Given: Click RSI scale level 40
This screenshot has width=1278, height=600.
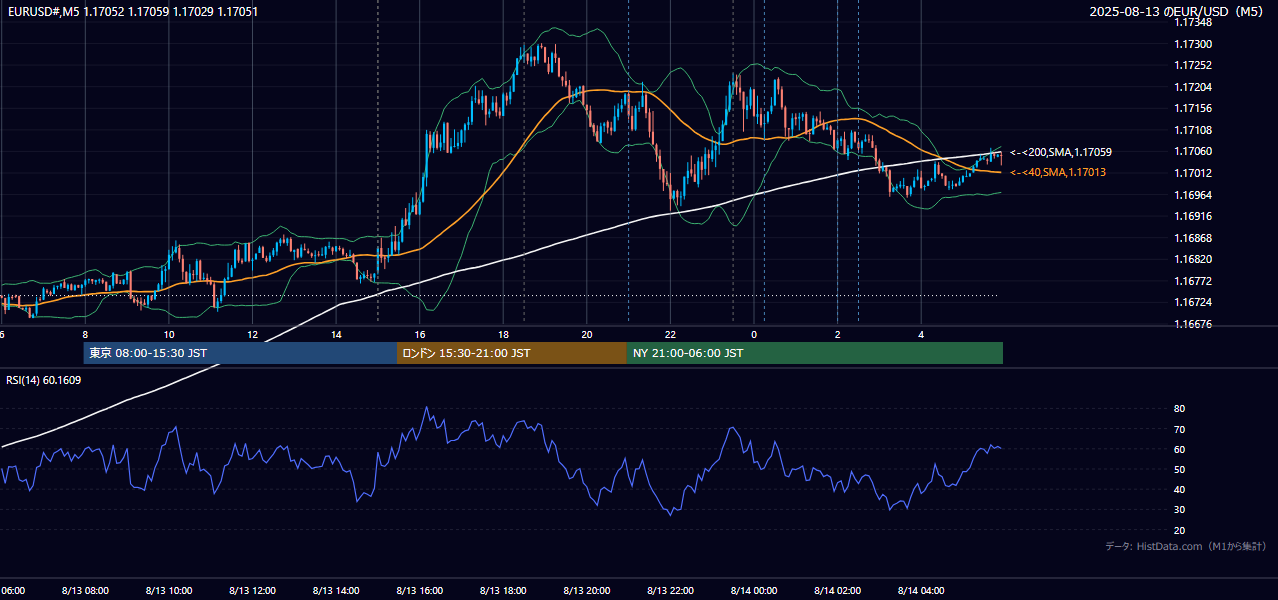Looking at the screenshot, I should [1179, 489].
